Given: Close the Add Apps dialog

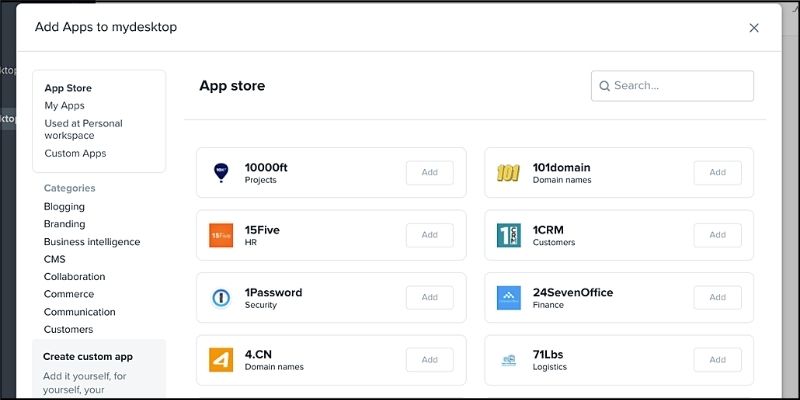Looking at the screenshot, I should [x=754, y=28].
